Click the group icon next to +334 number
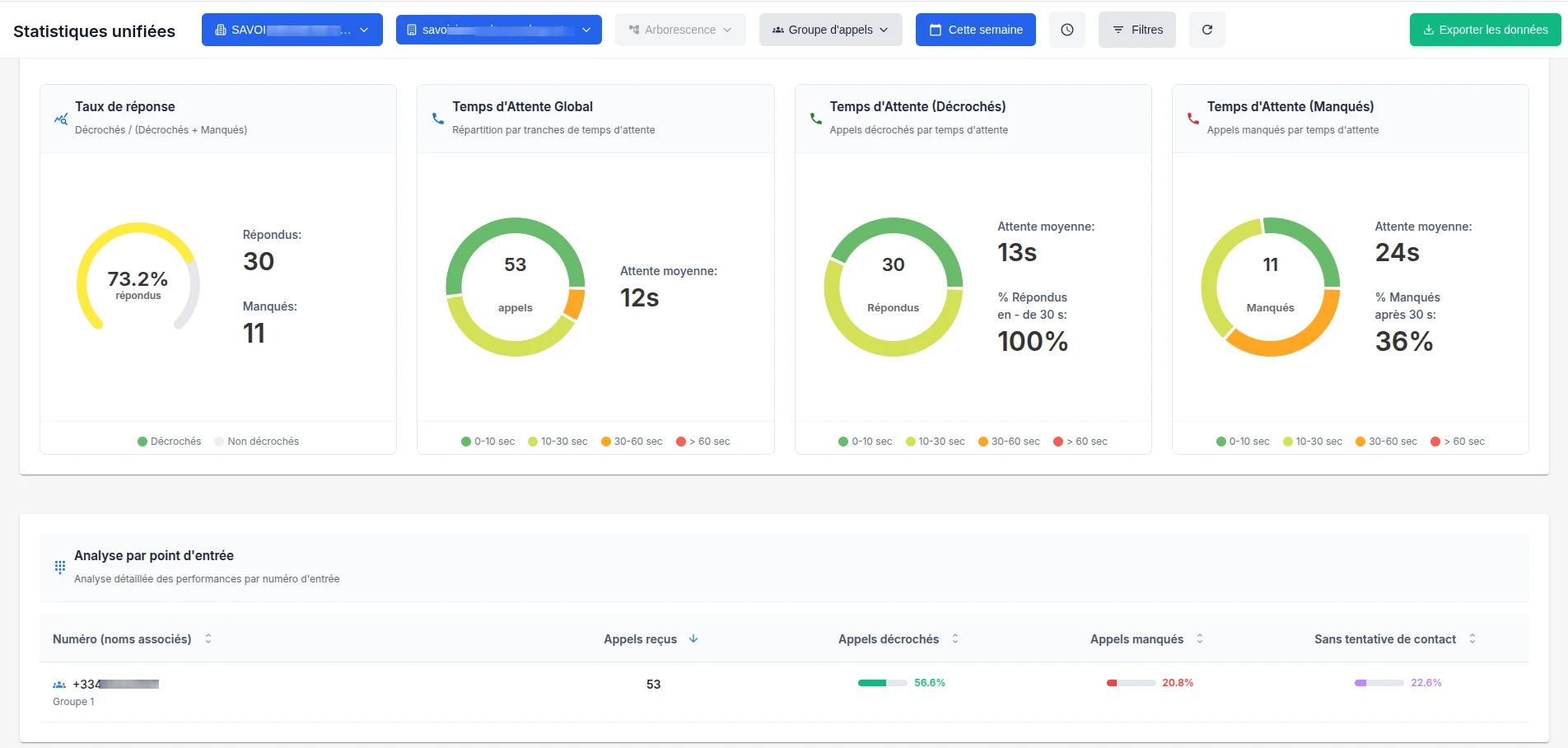 pos(59,685)
